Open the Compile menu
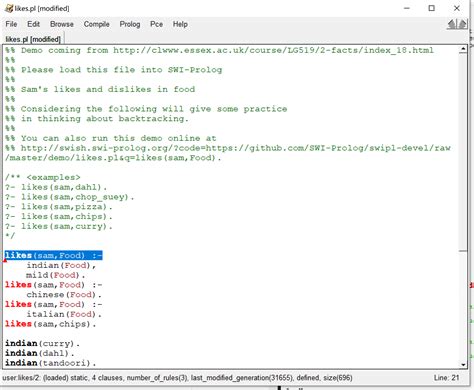 point(96,24)
